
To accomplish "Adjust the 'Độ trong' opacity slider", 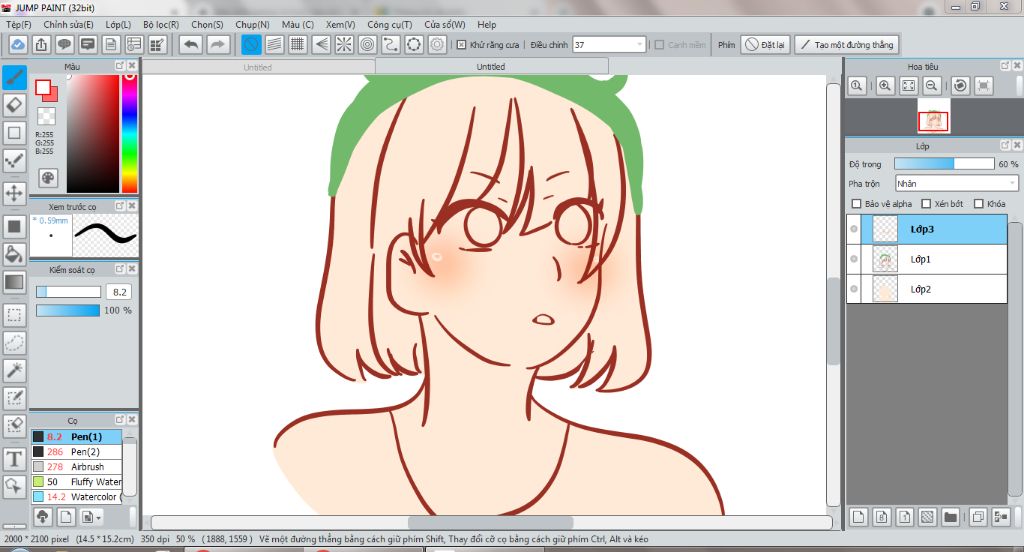I will [944, 164].
